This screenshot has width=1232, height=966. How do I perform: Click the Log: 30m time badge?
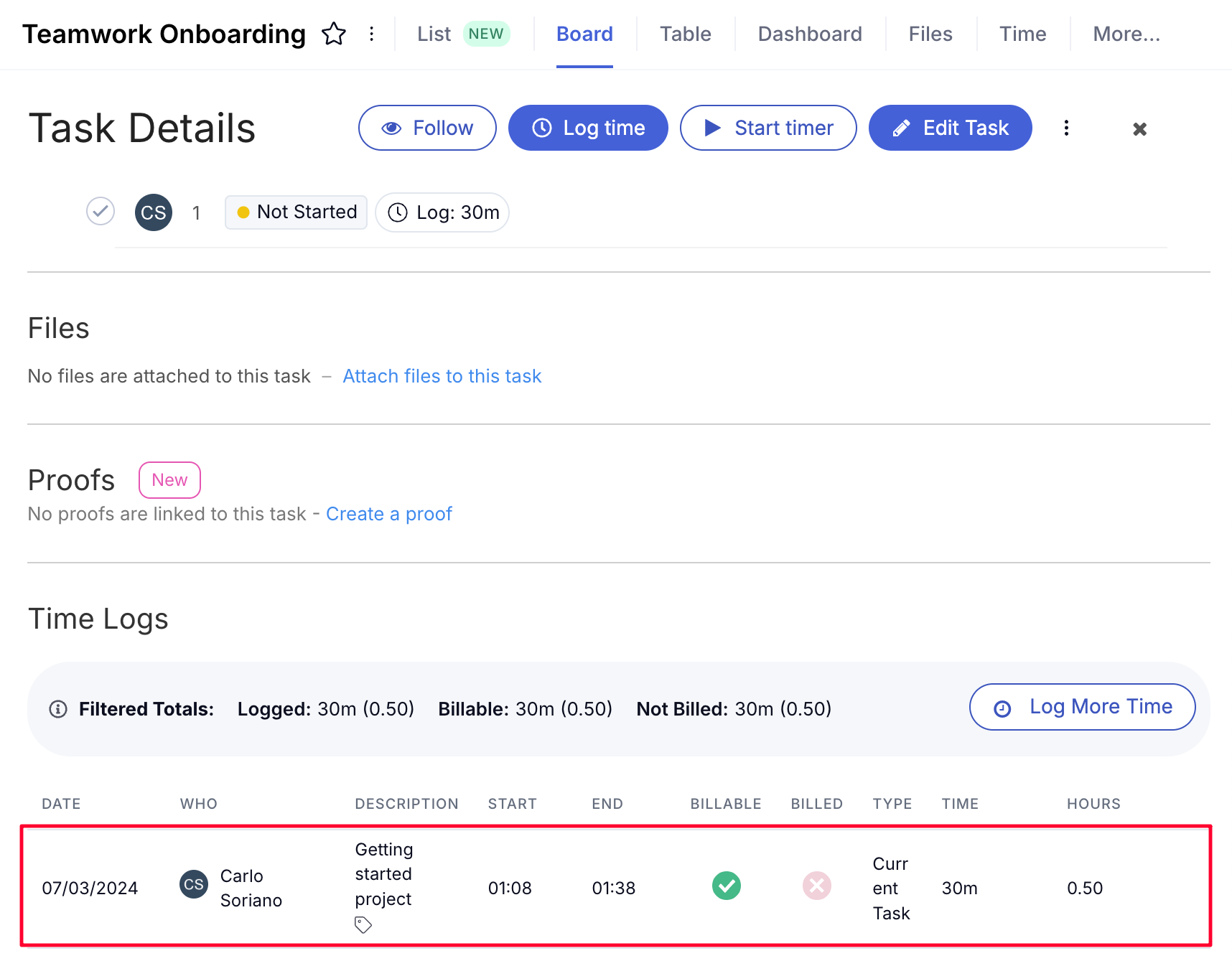coord(442,212)
